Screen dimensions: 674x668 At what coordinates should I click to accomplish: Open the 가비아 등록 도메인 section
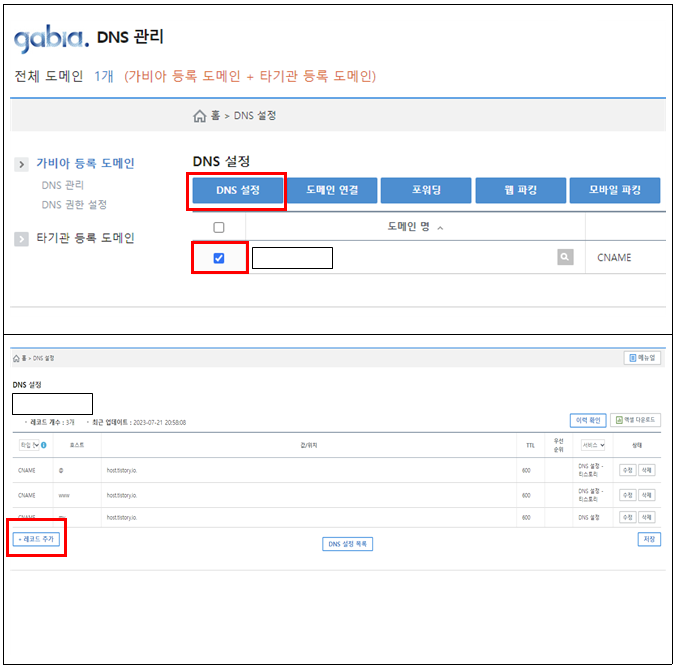pos(85,163)
